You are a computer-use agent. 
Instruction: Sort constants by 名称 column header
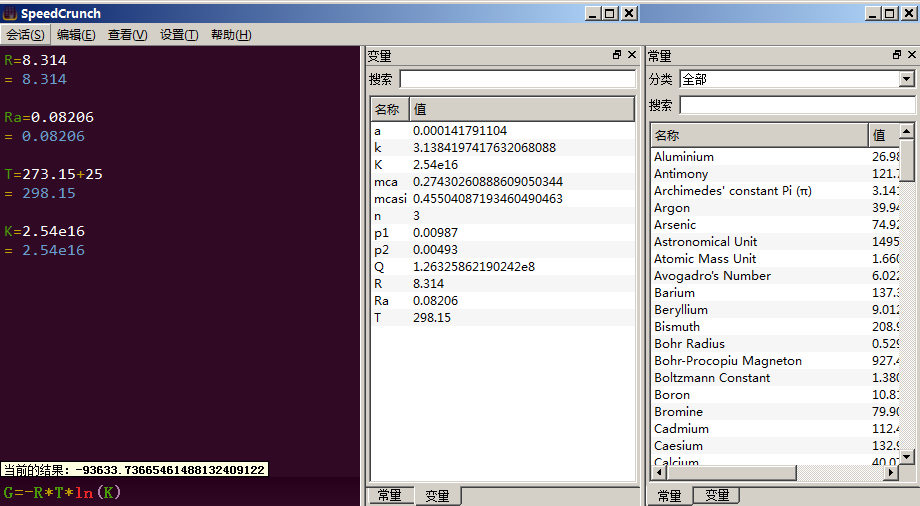point(759,136)
